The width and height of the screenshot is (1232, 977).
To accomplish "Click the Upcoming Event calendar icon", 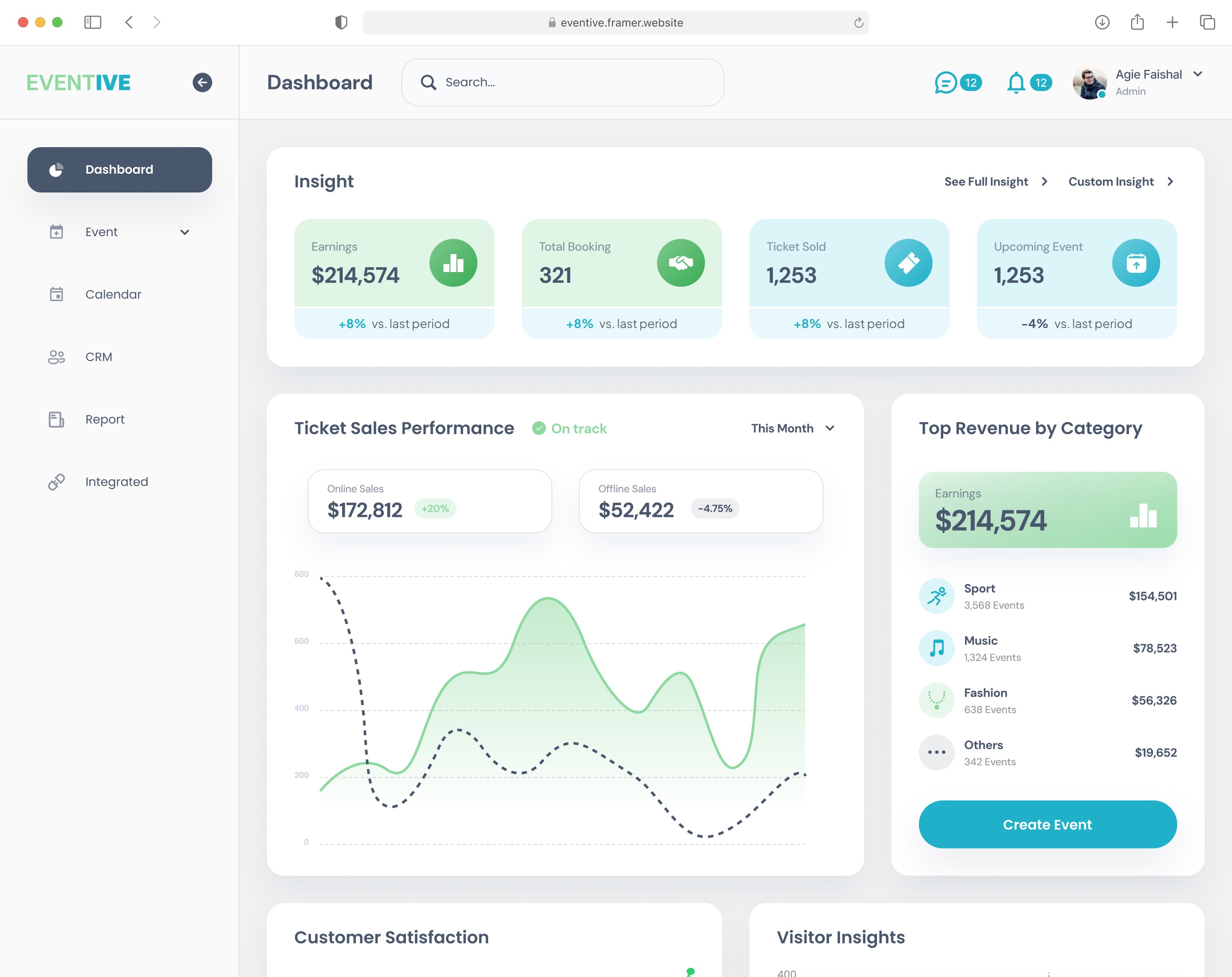I will pos(1135,263).
